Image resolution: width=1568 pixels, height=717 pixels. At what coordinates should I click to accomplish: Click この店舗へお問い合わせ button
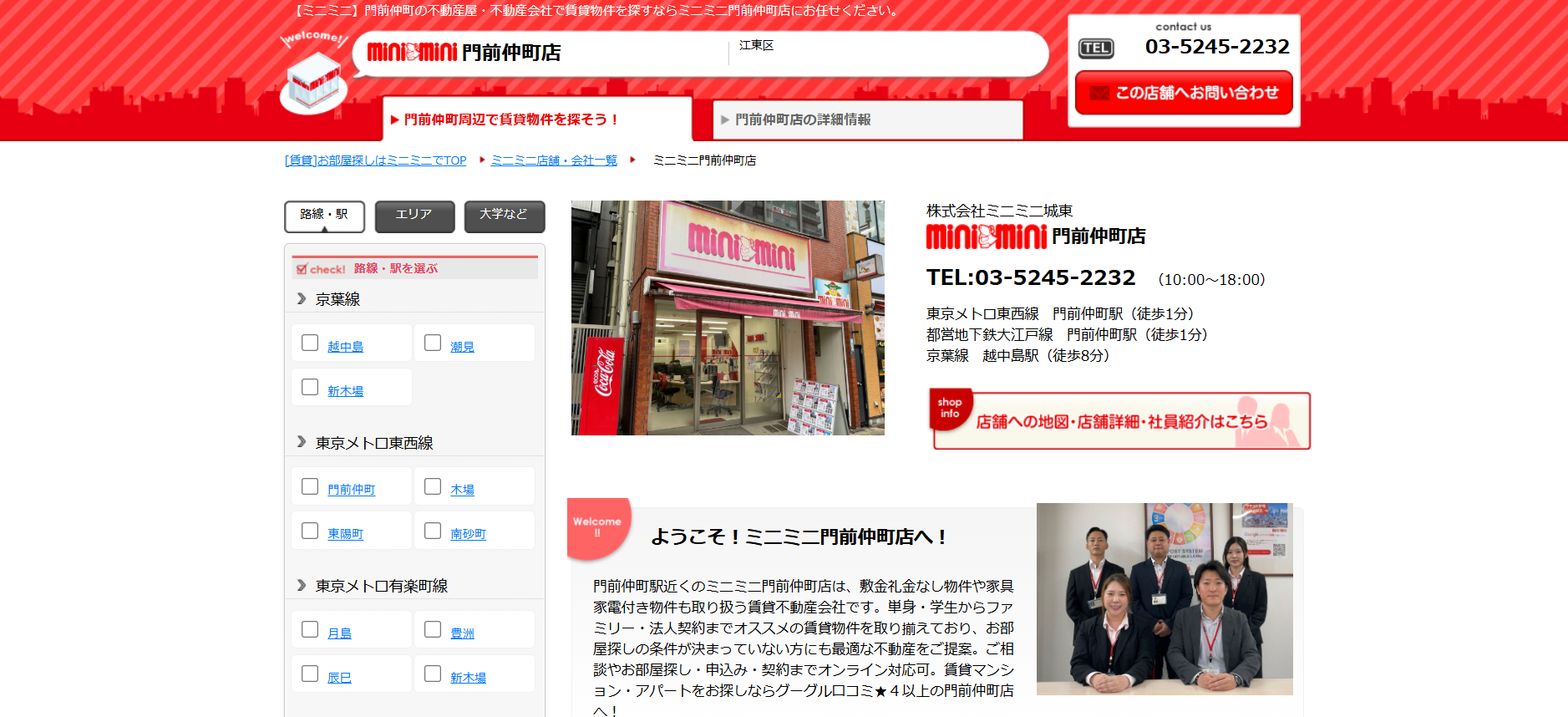(x=1184, y=93)
